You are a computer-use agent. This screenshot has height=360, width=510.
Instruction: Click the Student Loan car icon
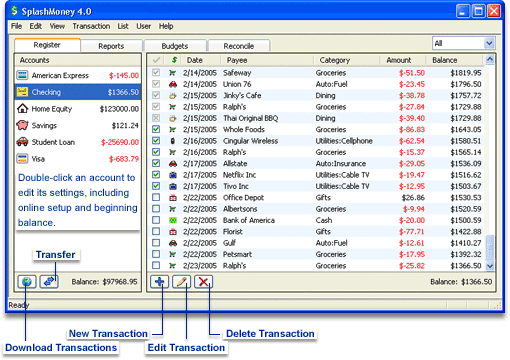22,142
